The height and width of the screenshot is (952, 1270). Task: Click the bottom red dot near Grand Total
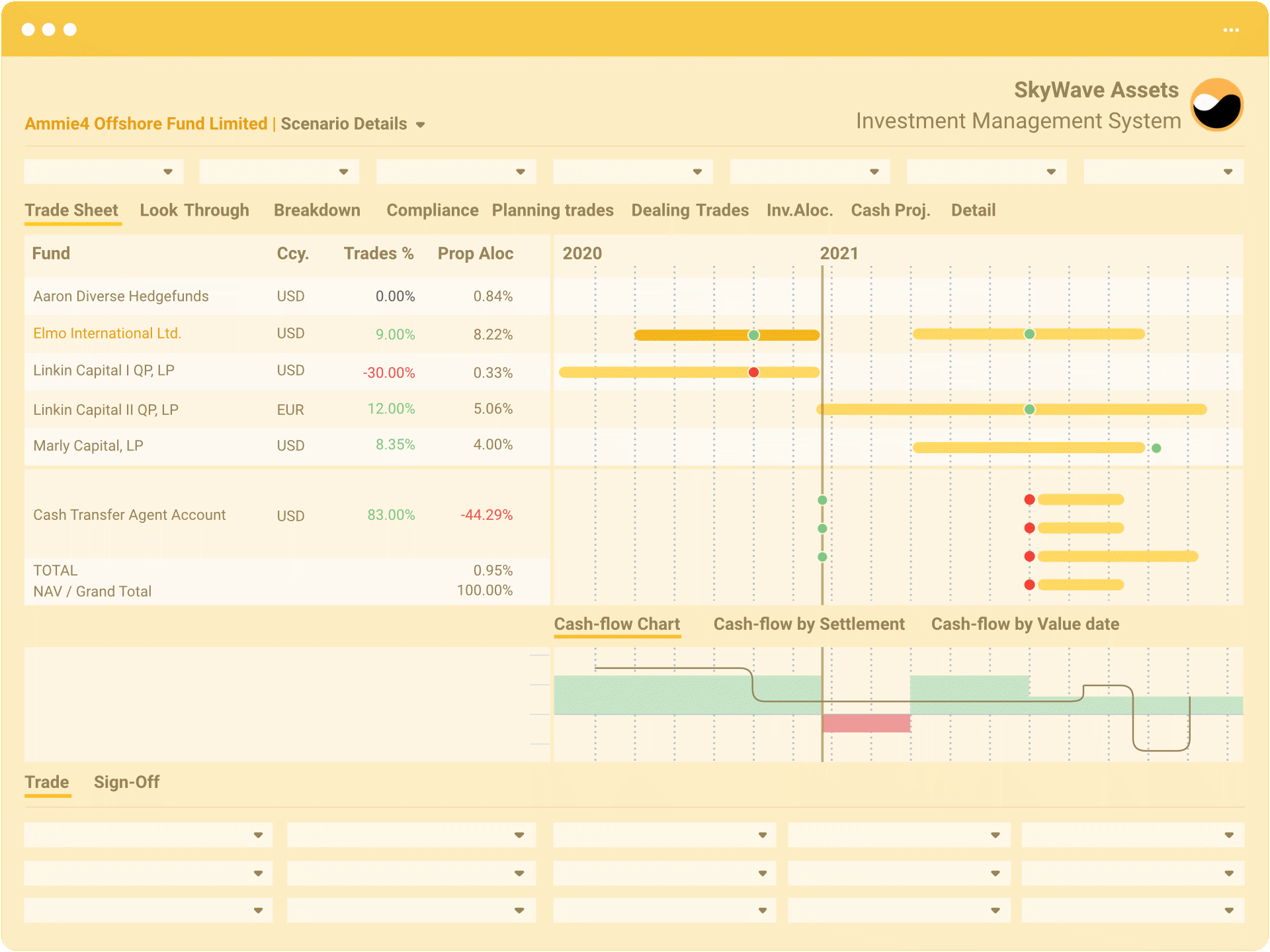(1029, 585)
